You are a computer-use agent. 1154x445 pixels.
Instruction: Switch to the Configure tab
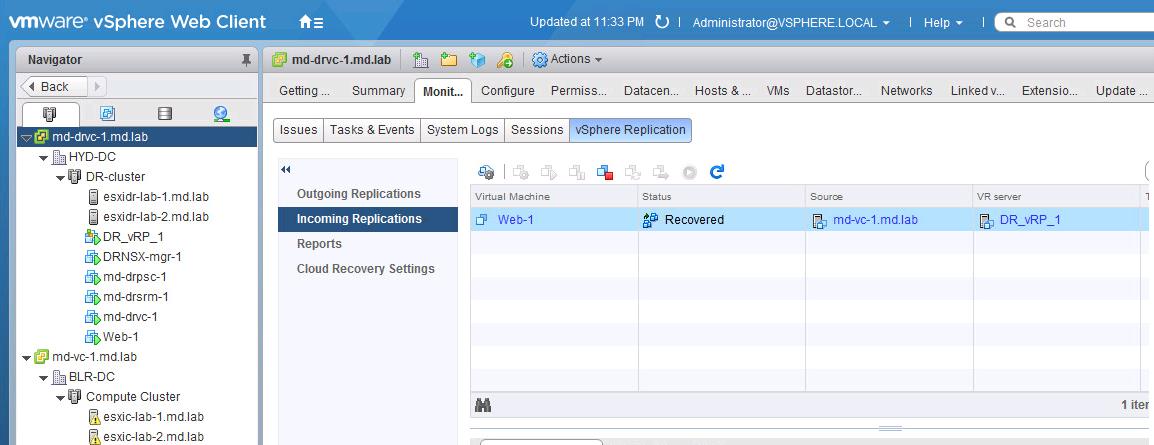[x=508, y=90]
